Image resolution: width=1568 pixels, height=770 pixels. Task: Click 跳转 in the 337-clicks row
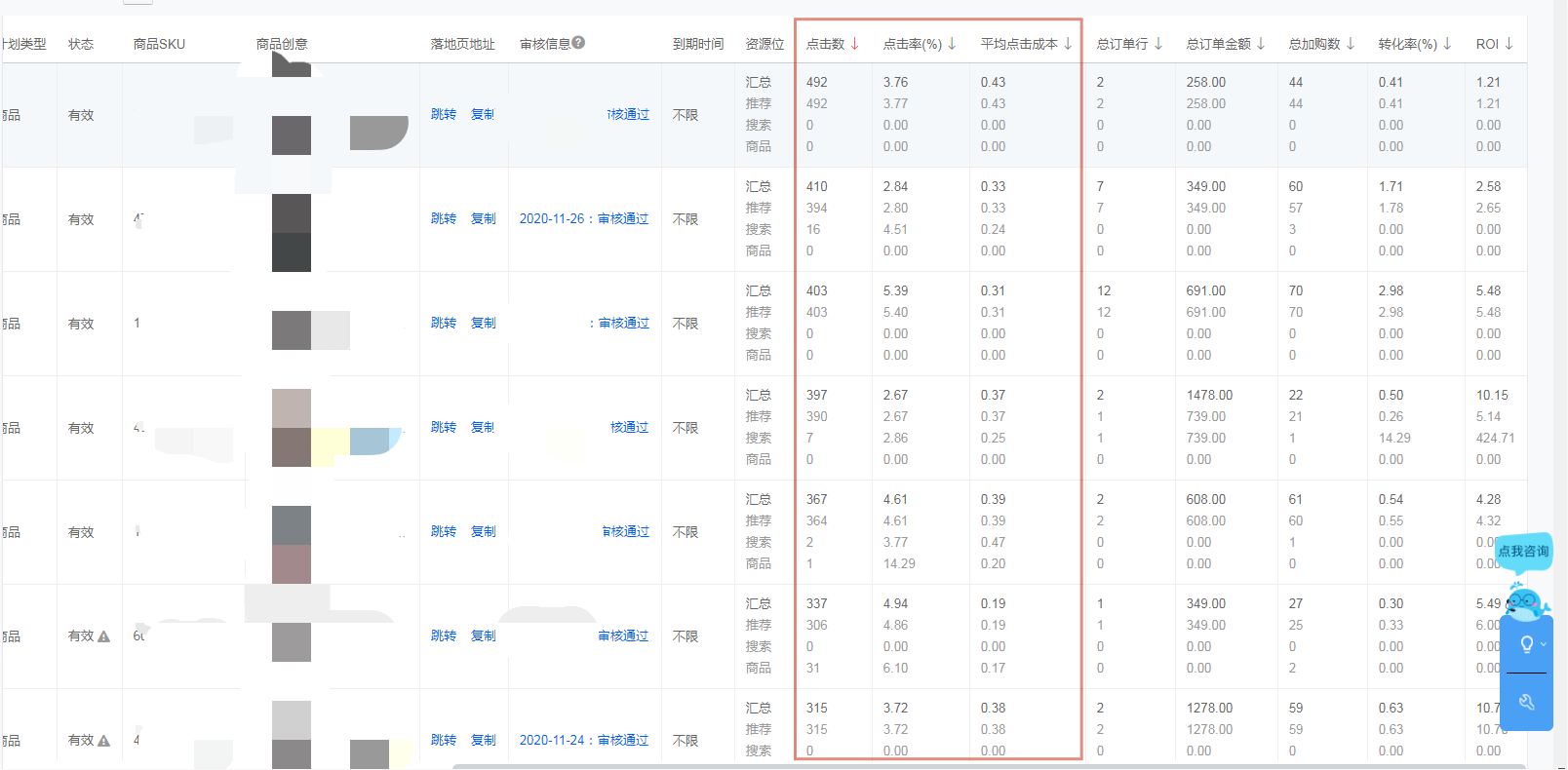(x=444, y=636)
